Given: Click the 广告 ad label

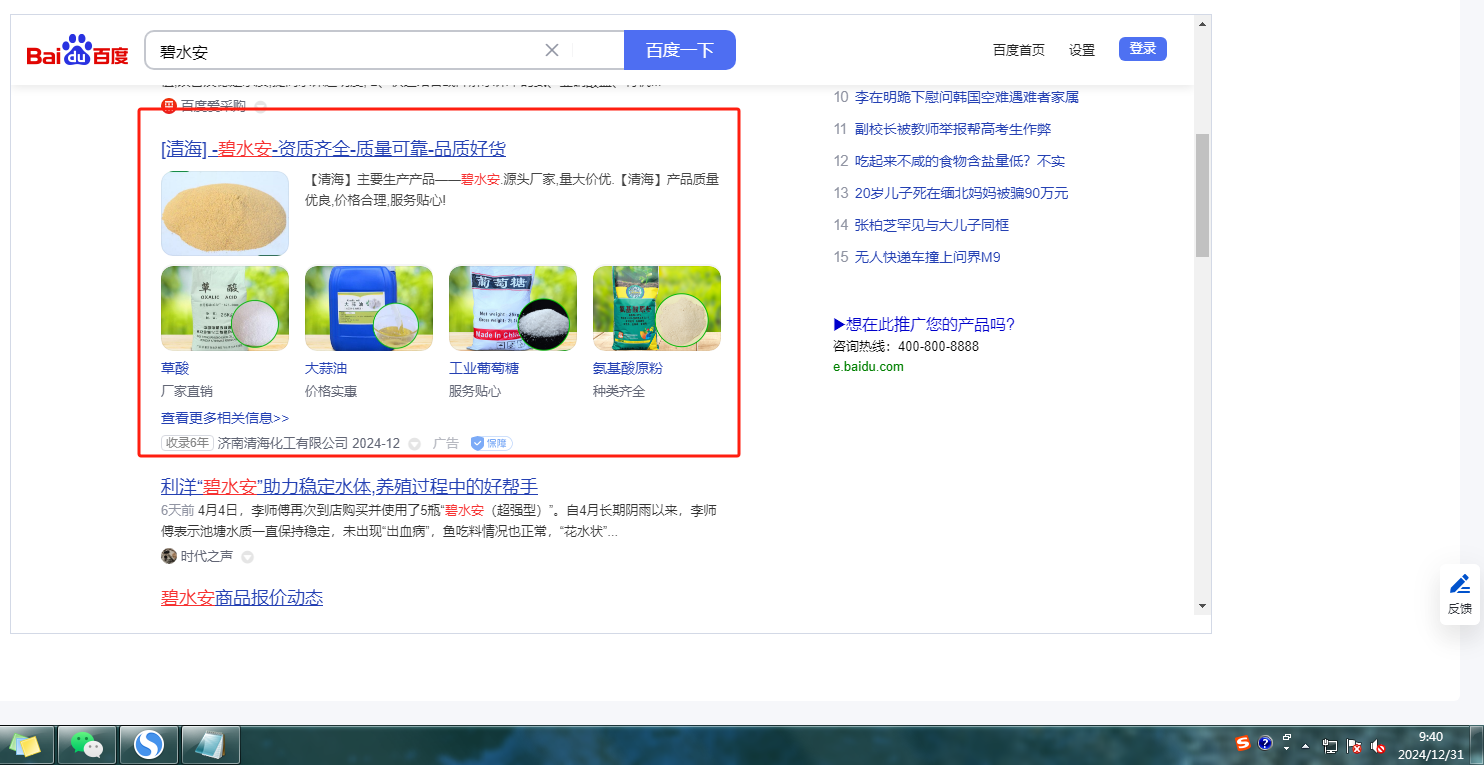Looking at the screenshot, I should pyautogui.click(x=446, y=443).
